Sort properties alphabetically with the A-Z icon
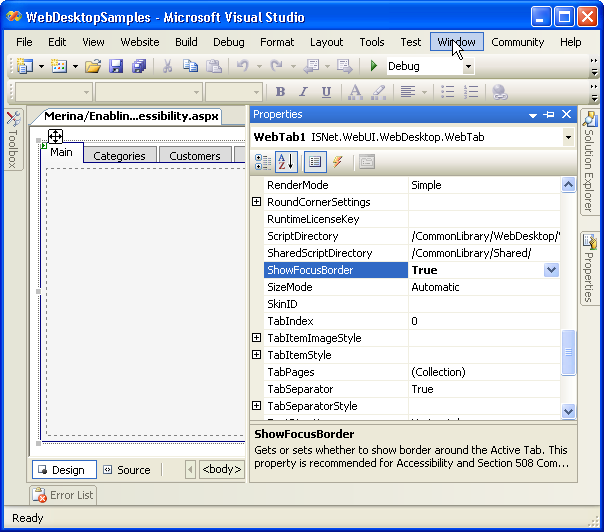The image size is (604, 532). (x=286, y=162)
